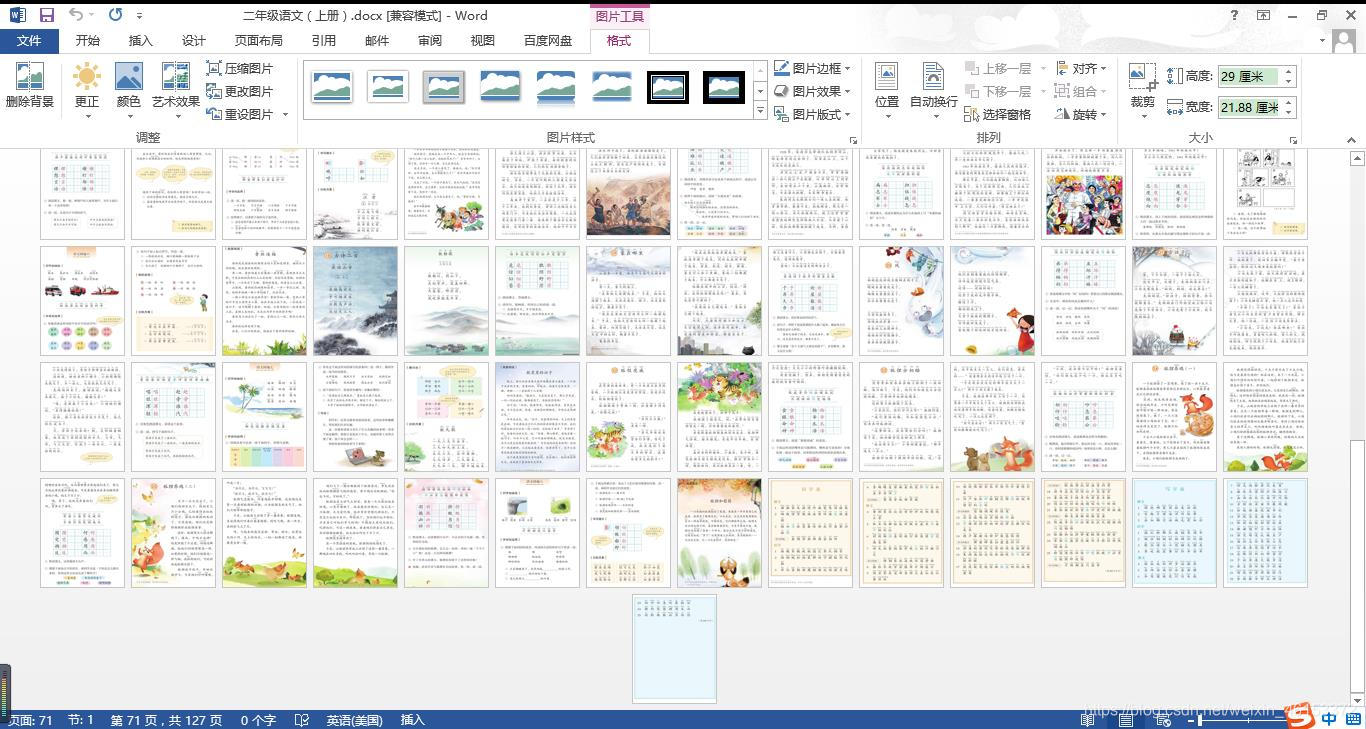This screenshot has width=1366, height=729.
Task: Switch to the Review (审阅) tab
Action: [430, 41]
